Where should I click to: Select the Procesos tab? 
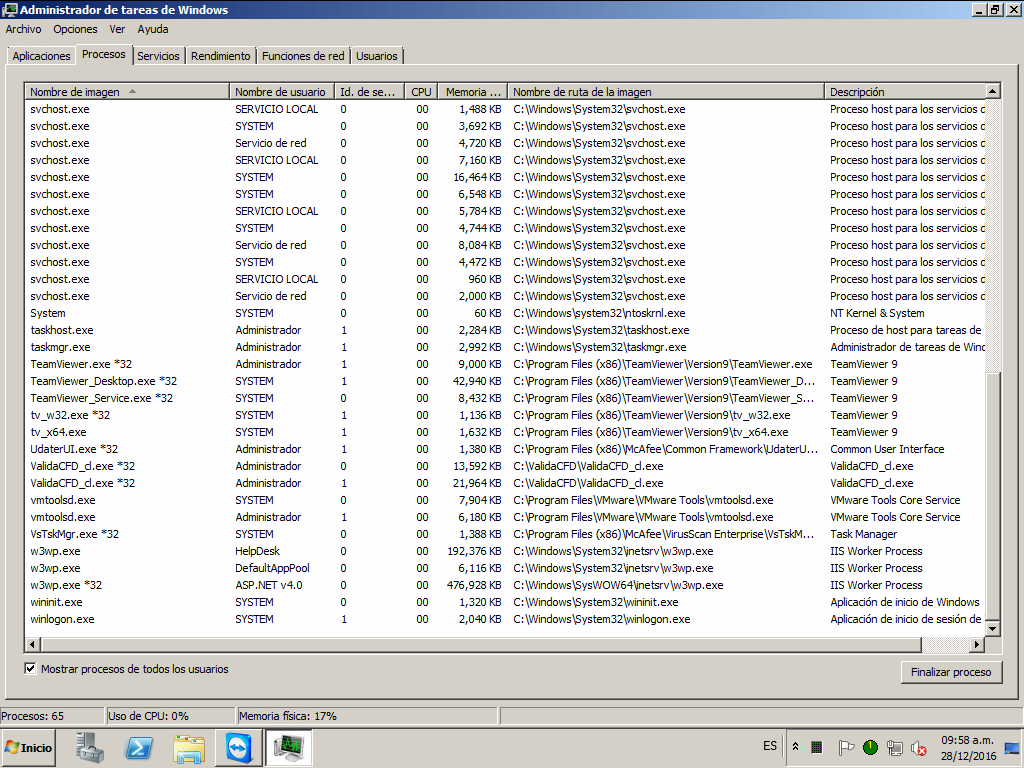click(x=104, y=55)
